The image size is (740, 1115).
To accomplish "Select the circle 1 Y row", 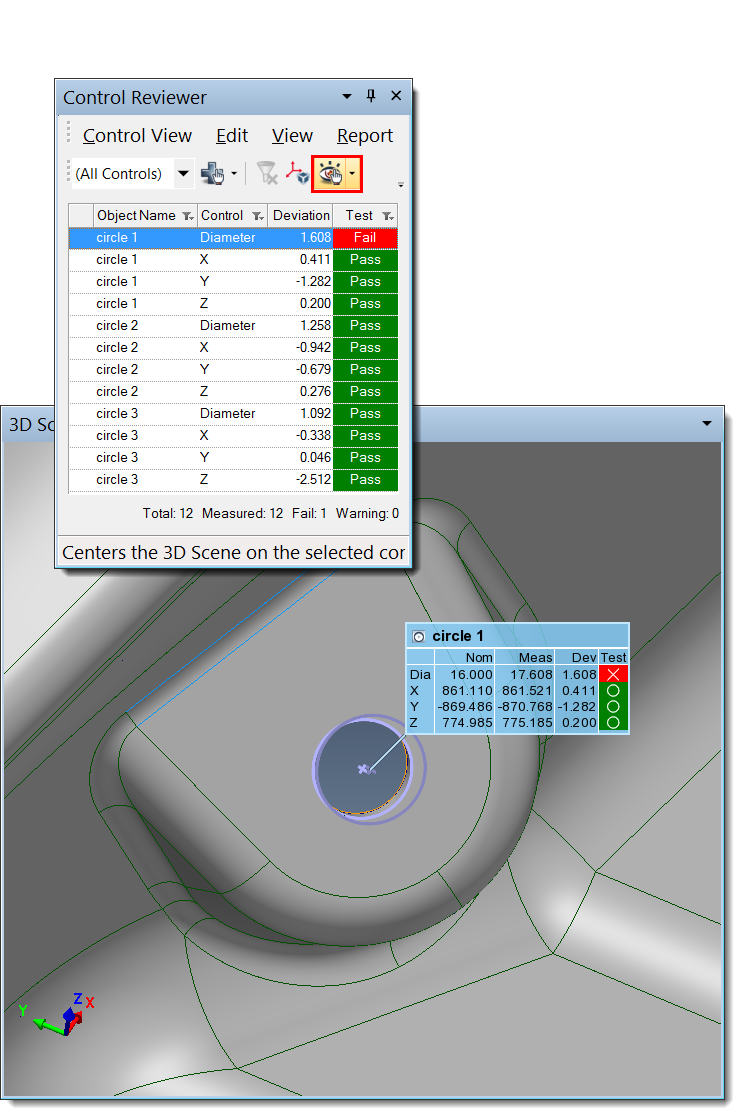I will pos(233,282).
